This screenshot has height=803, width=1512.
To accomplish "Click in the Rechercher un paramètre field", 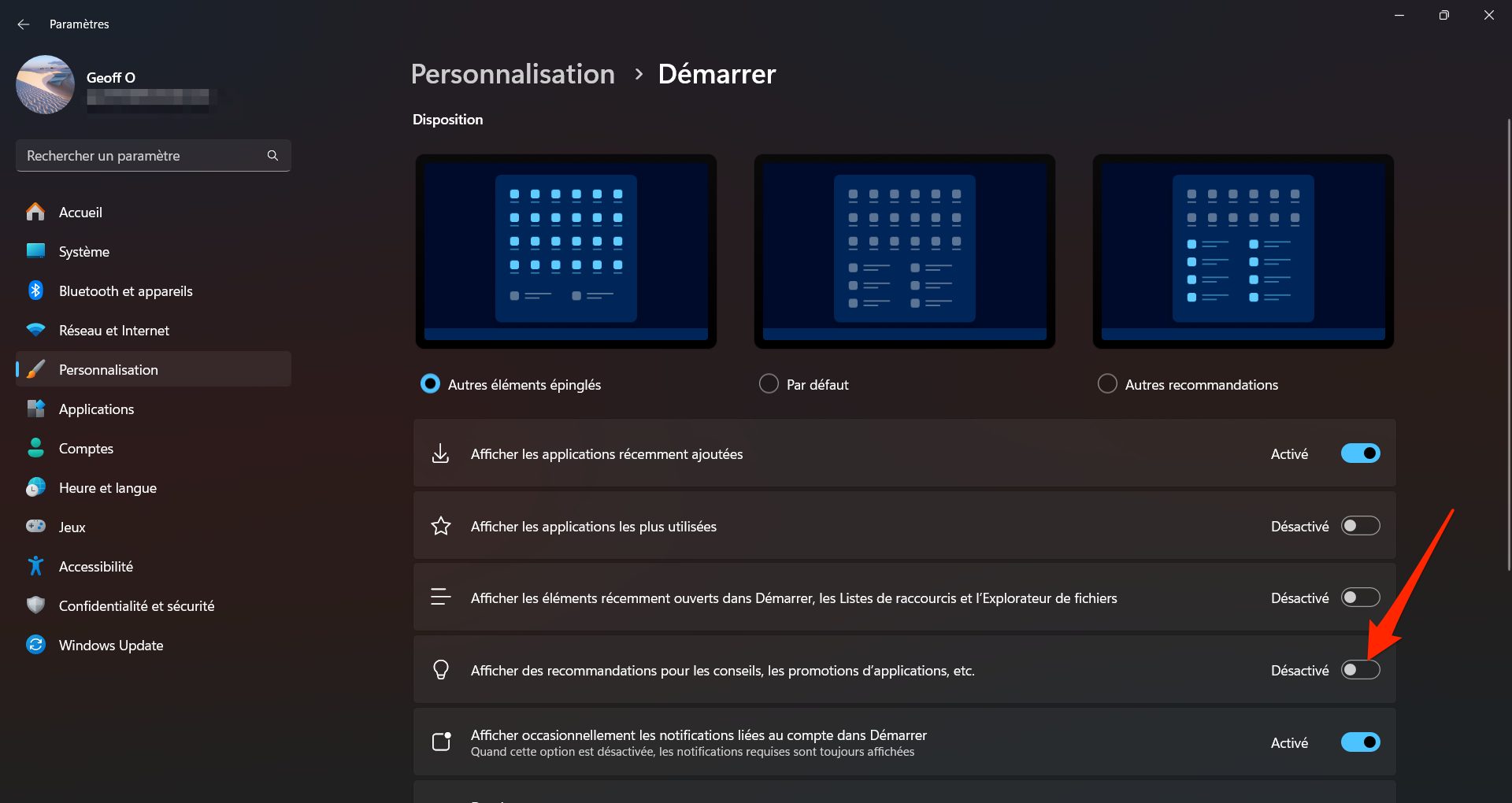I will coord(142,156).
